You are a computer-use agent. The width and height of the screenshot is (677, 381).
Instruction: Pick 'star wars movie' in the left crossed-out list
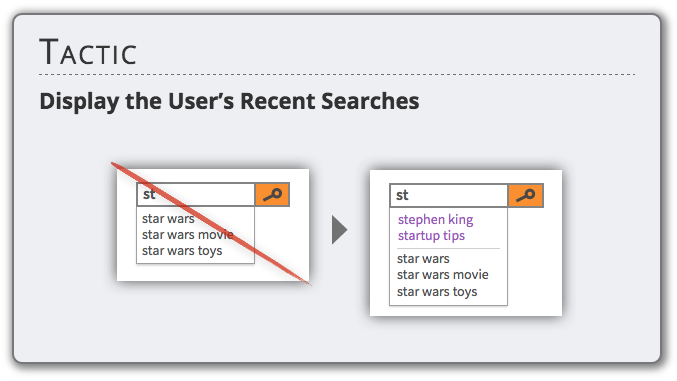(x=187, y=235)
